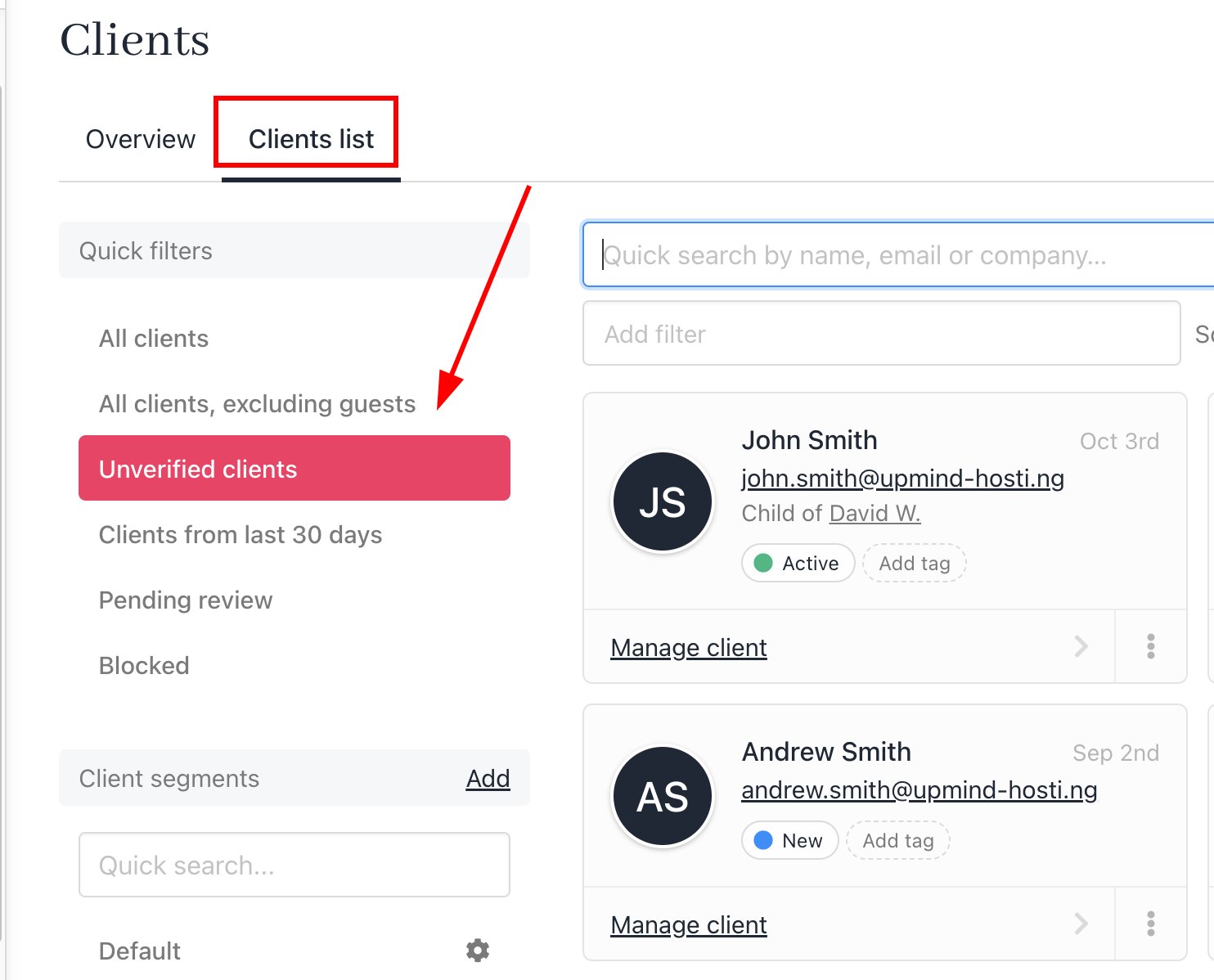Switch to the Clients list tab
The height and width of the screenshot is (980, 1214).
(x=311, y=139)
